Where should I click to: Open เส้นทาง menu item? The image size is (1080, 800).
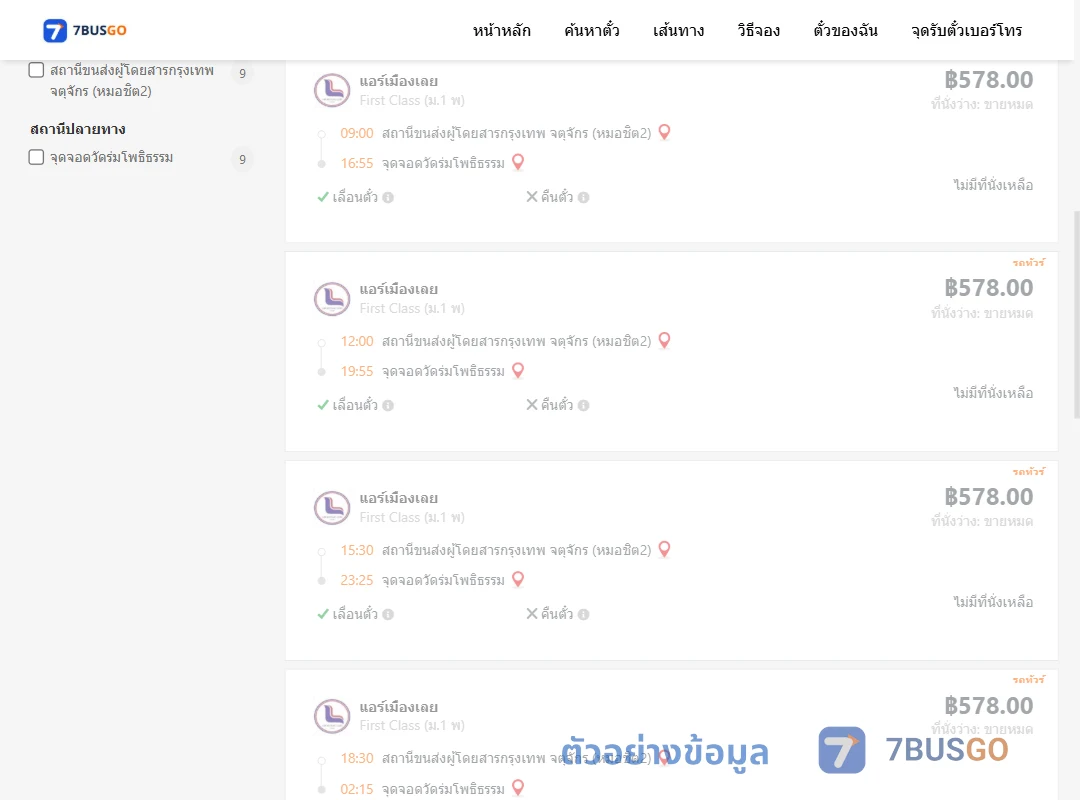click(x=678, y=30)
